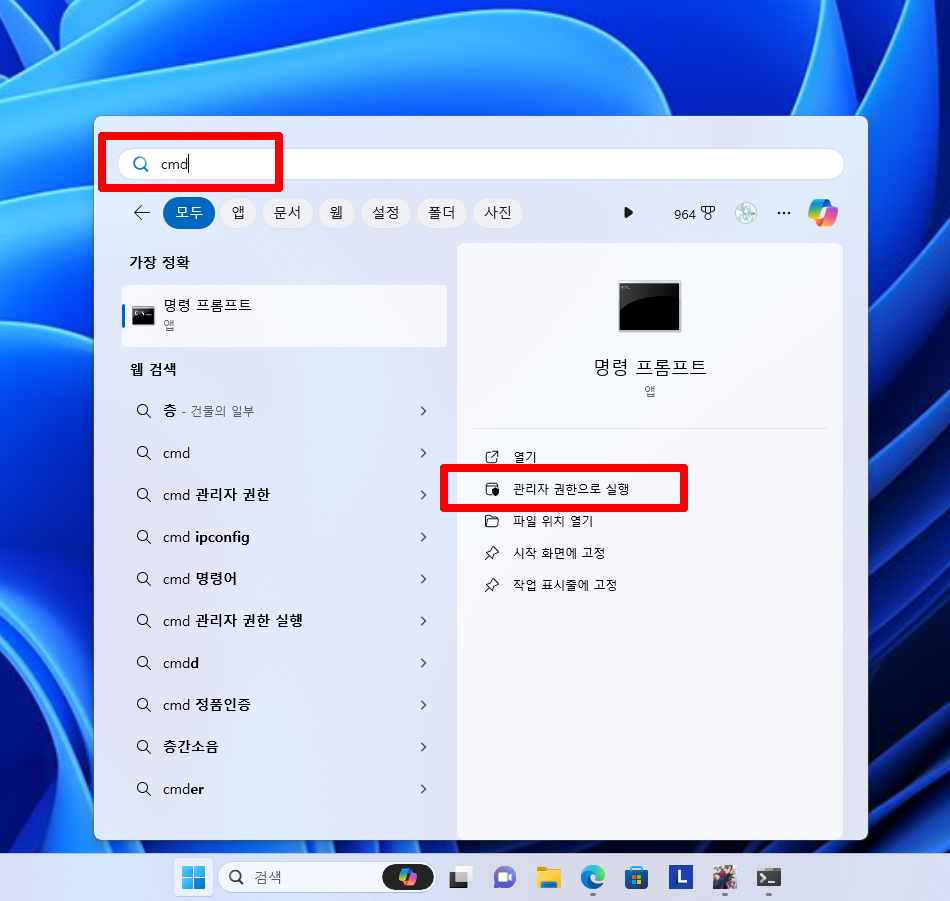Expand the cmdd suggestion chevron
The image size is (950, 901).
coord(424,663)
